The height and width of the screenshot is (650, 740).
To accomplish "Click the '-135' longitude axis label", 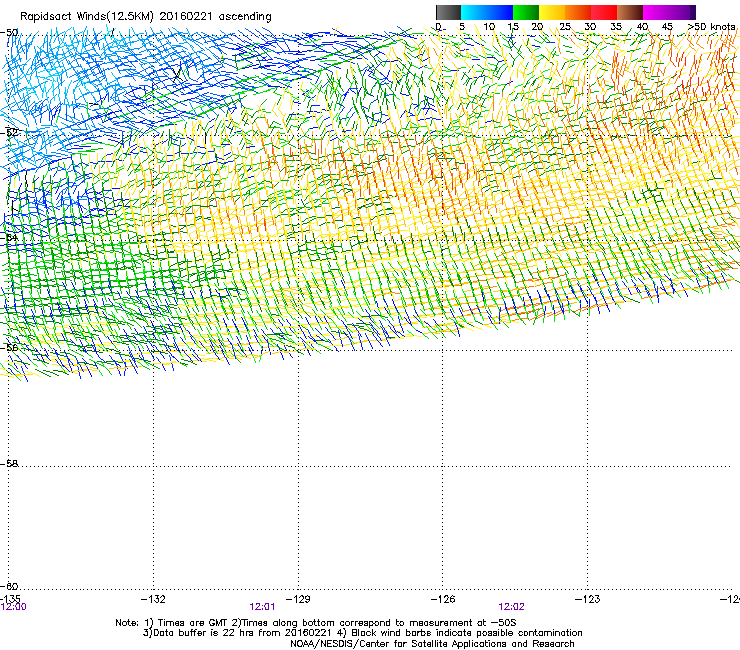I will (x=10, y=599).
